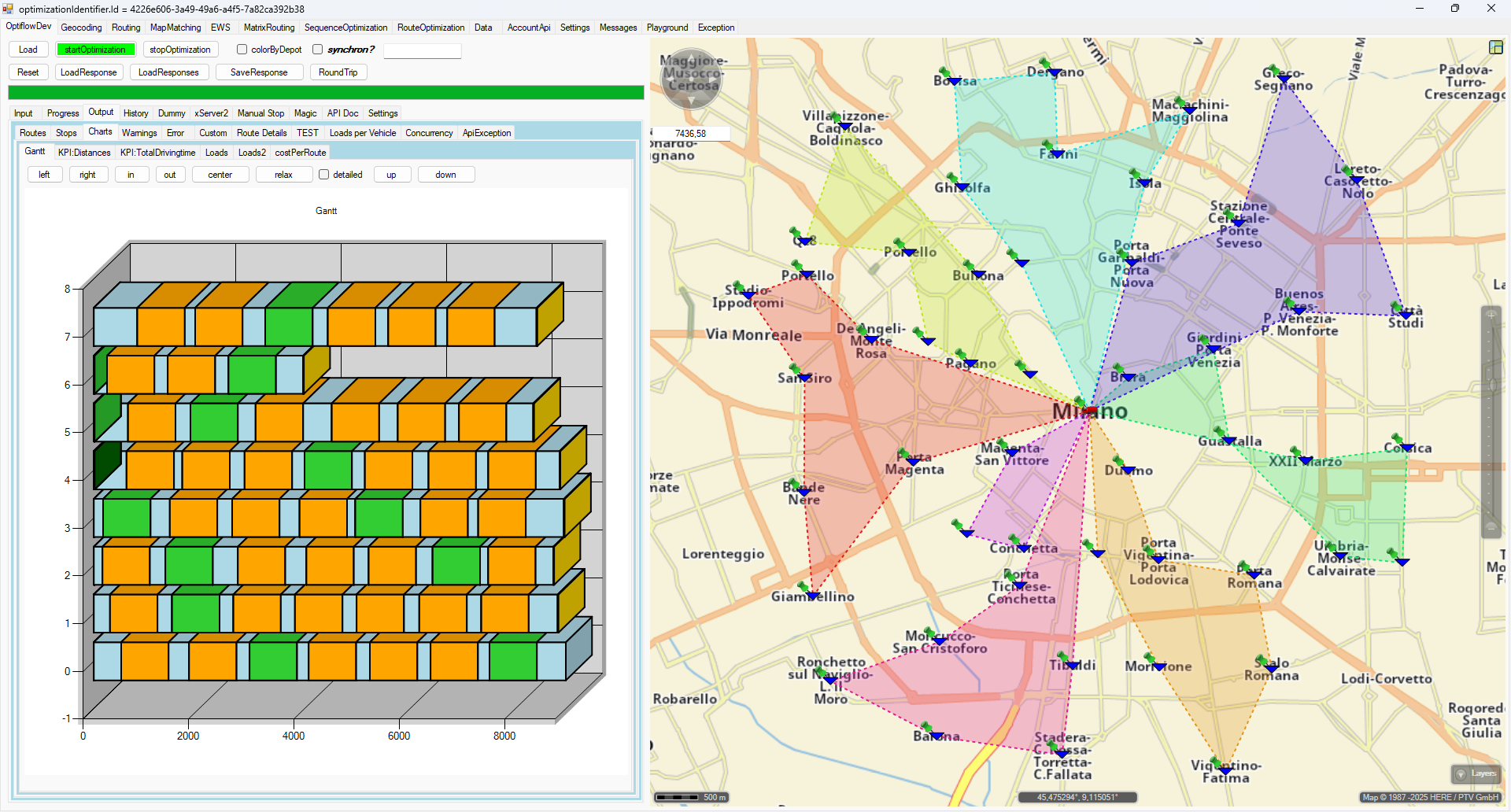The width and height of the screenshot is (1511, 812).
Task: Pan the map down with compass arrow
Action: [691, 101]
